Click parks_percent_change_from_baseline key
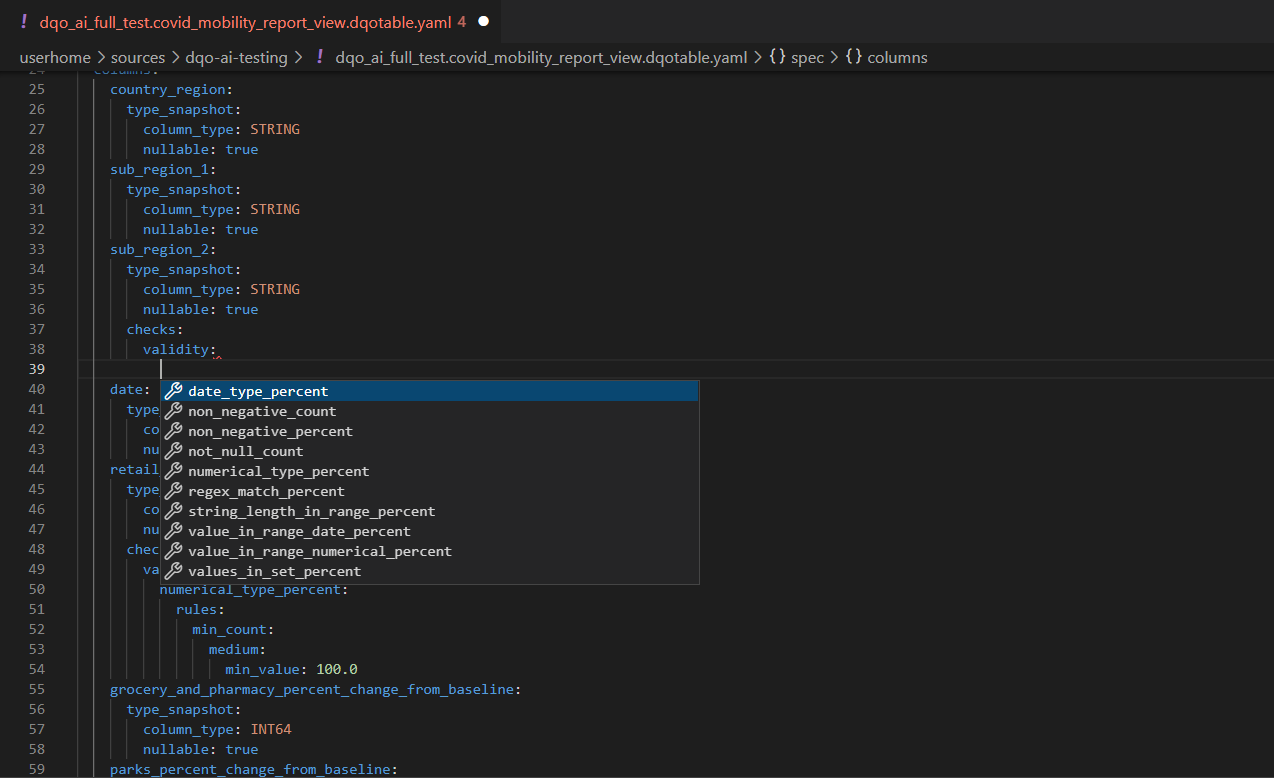This screenshot has width=1274, height=778. click(x=250, y=769)
